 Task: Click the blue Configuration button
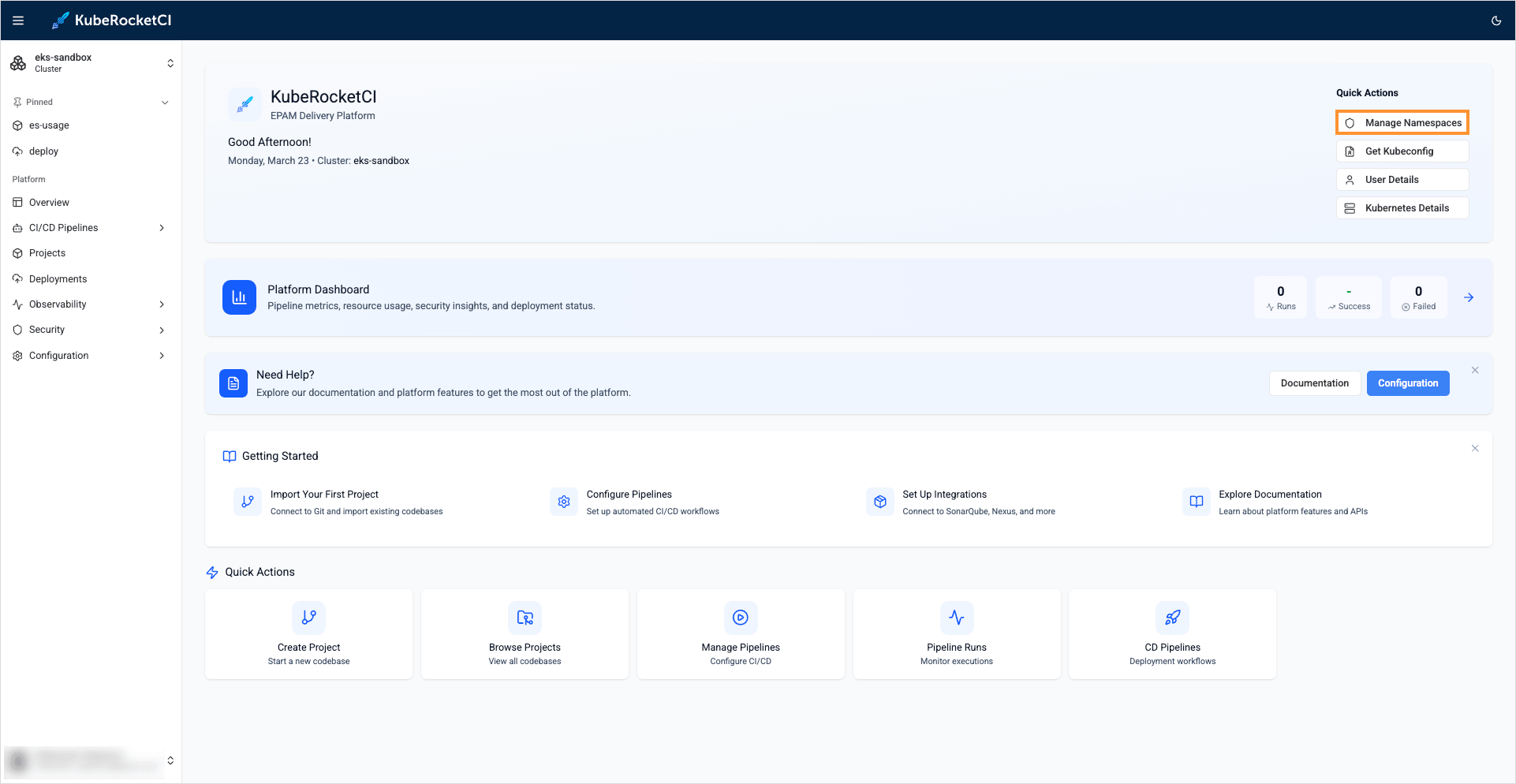point(1407,383)
